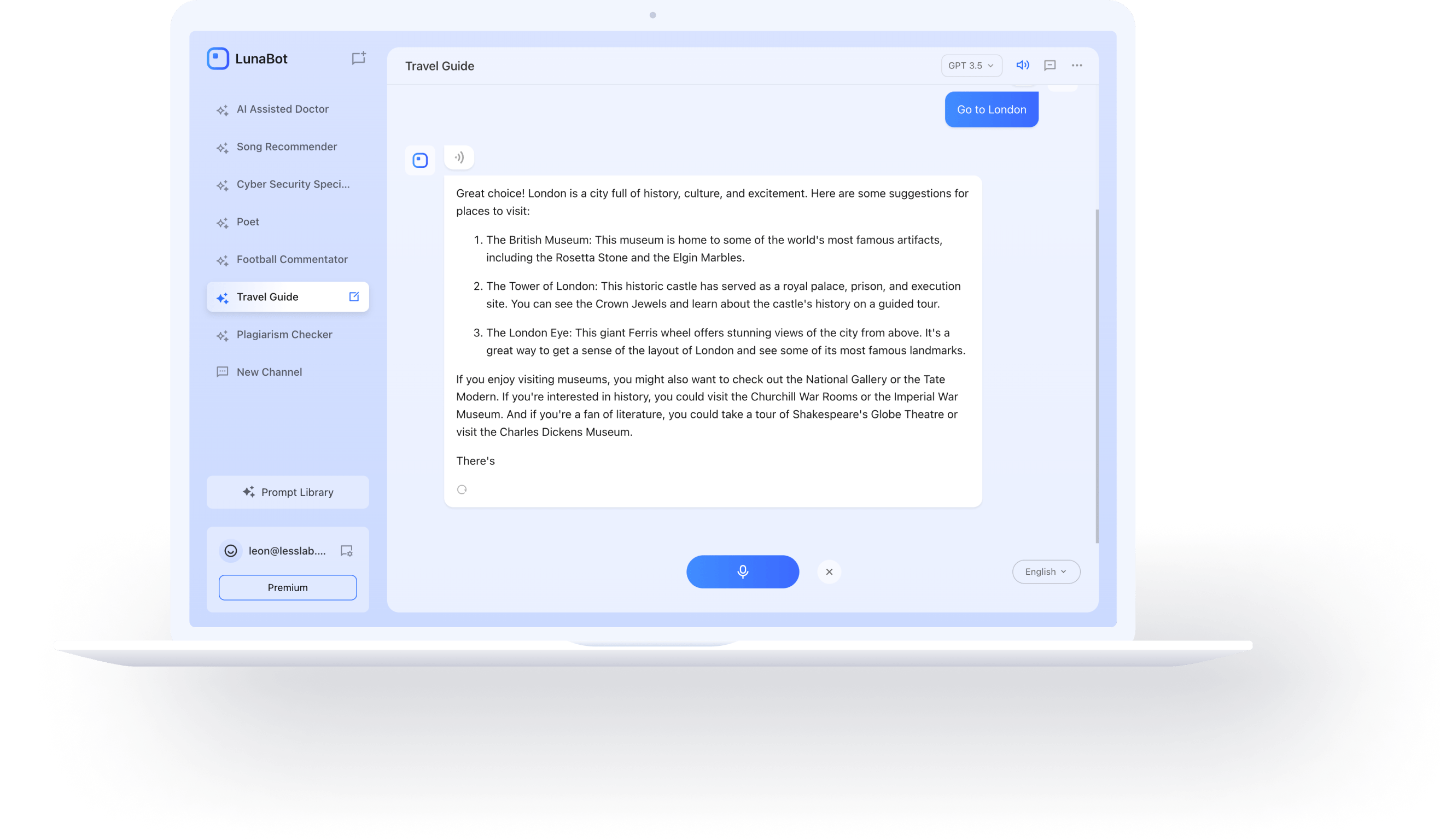Click the AI Assisted Doctor sidebar item
The image size is (1440, 840).
click(283, 109)
